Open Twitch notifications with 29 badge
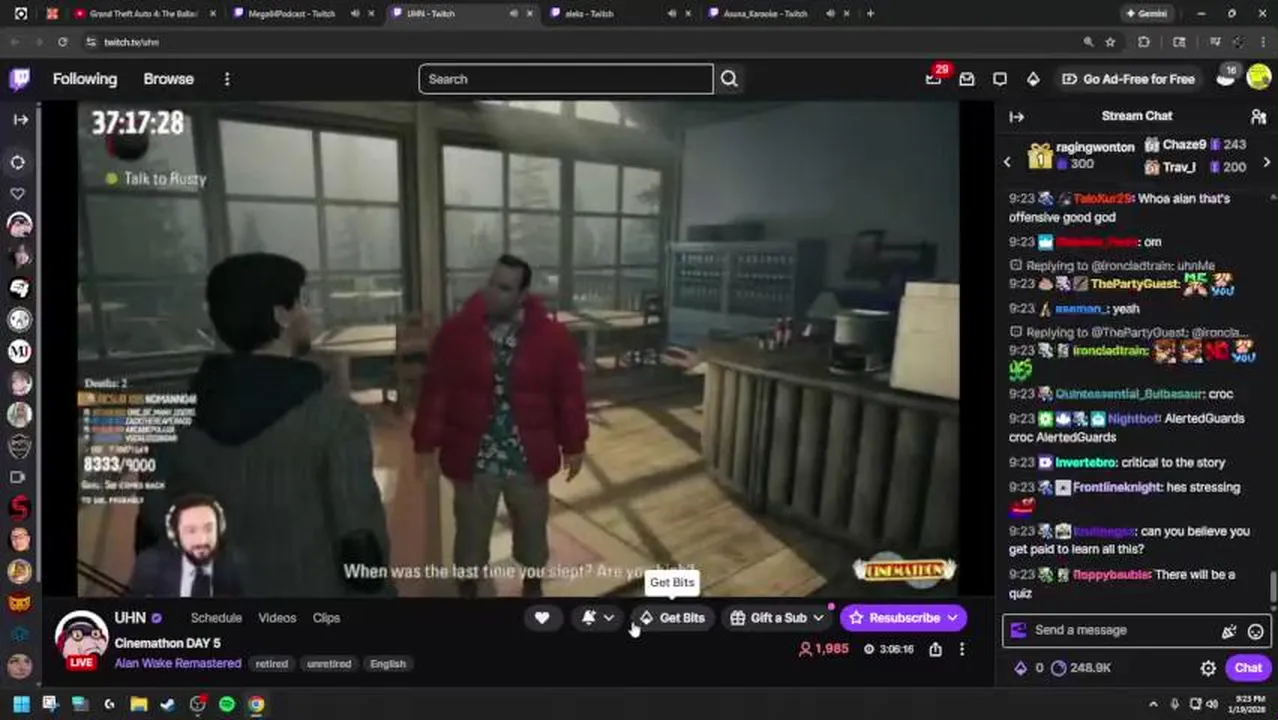The height and width of the screenshot is (720, 1278). [x=934, y=78]
